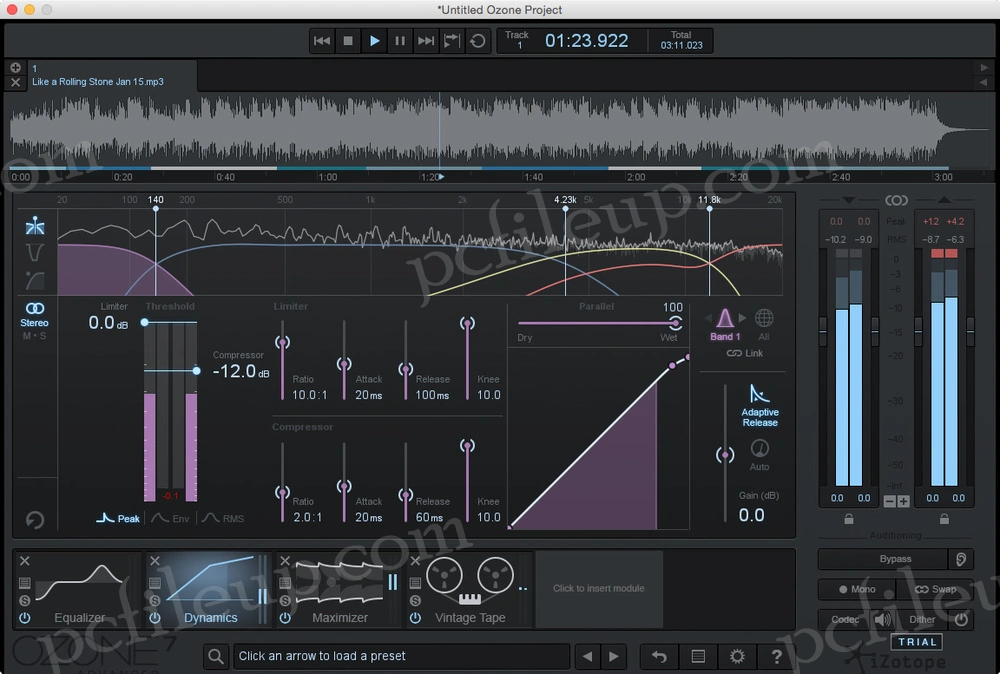Solo the Maximizer module
Screen dimensions: 1000x674
[x=284, y=600]
